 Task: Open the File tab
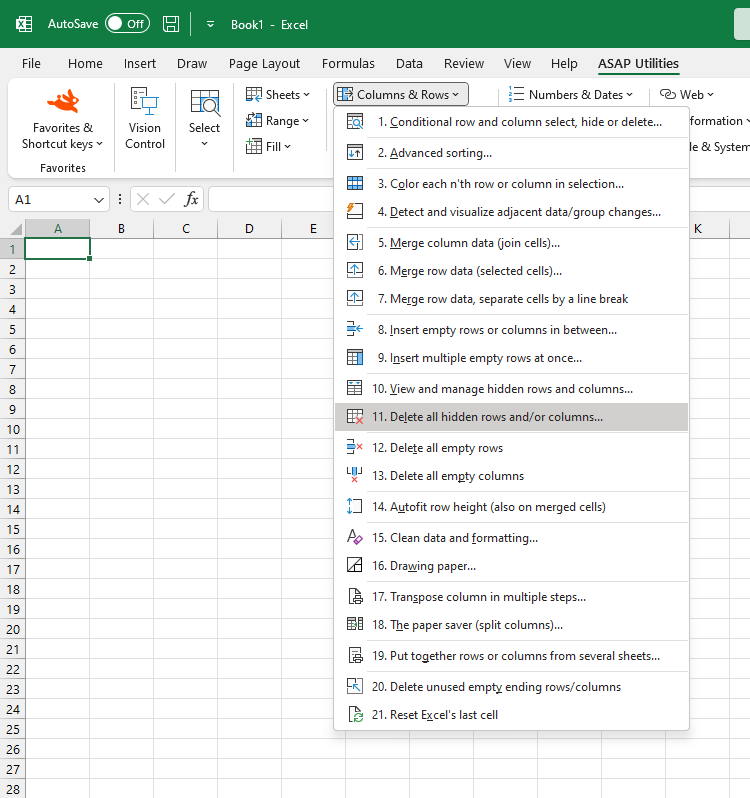(x=31, y=64)
